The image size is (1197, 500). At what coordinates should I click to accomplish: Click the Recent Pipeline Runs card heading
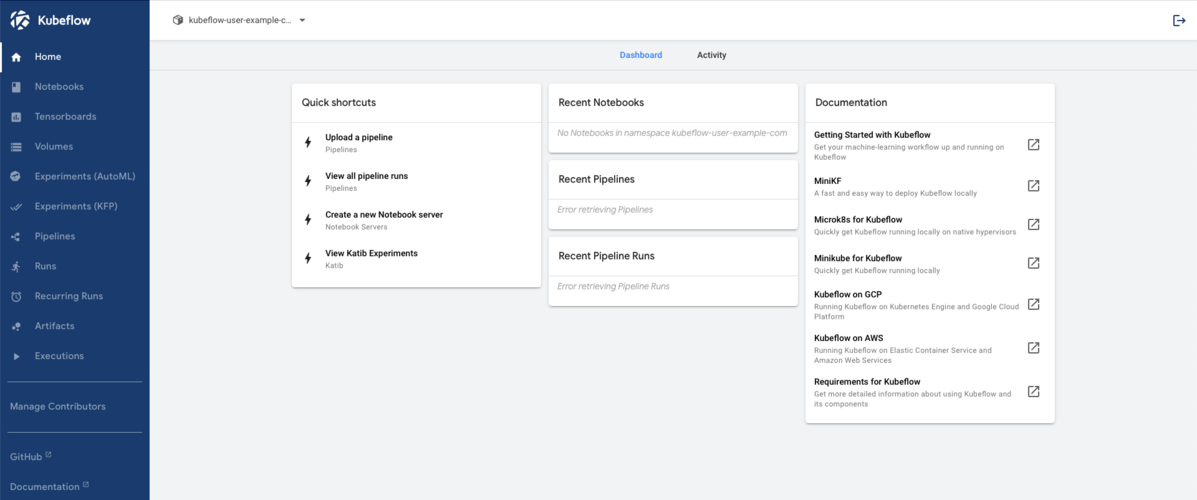click(x=607, y=256)
